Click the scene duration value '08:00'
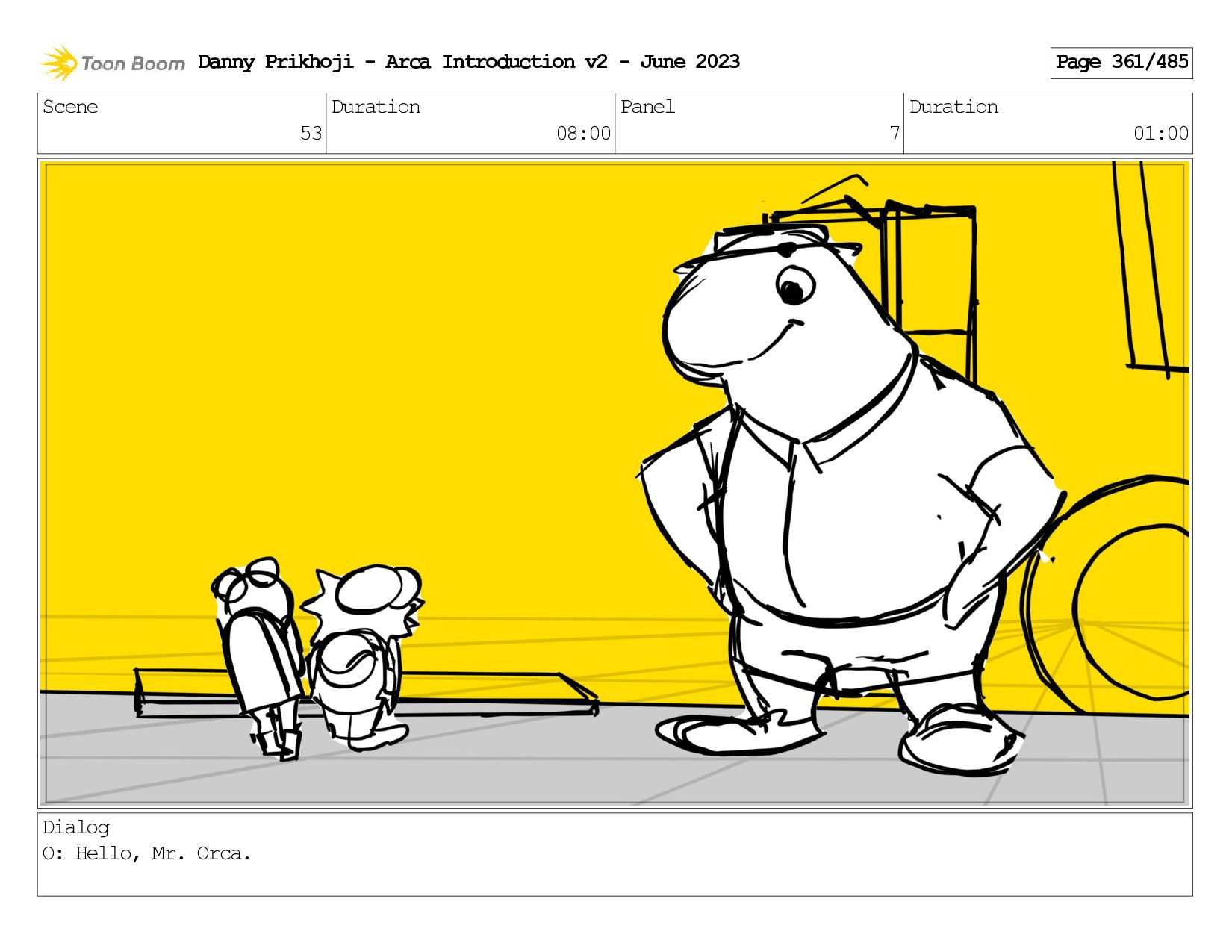This screenshot has width=1232, height=952. click(x=583, y=134)
